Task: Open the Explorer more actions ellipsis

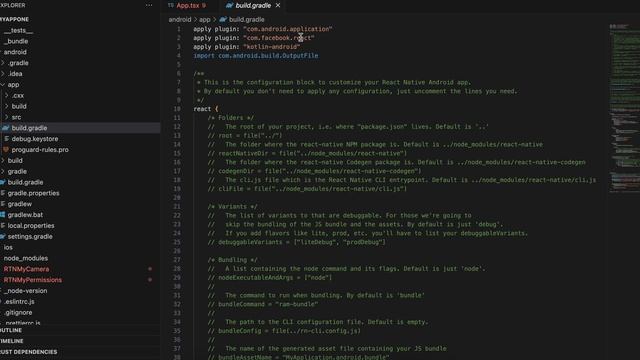Action: (149, 5)
